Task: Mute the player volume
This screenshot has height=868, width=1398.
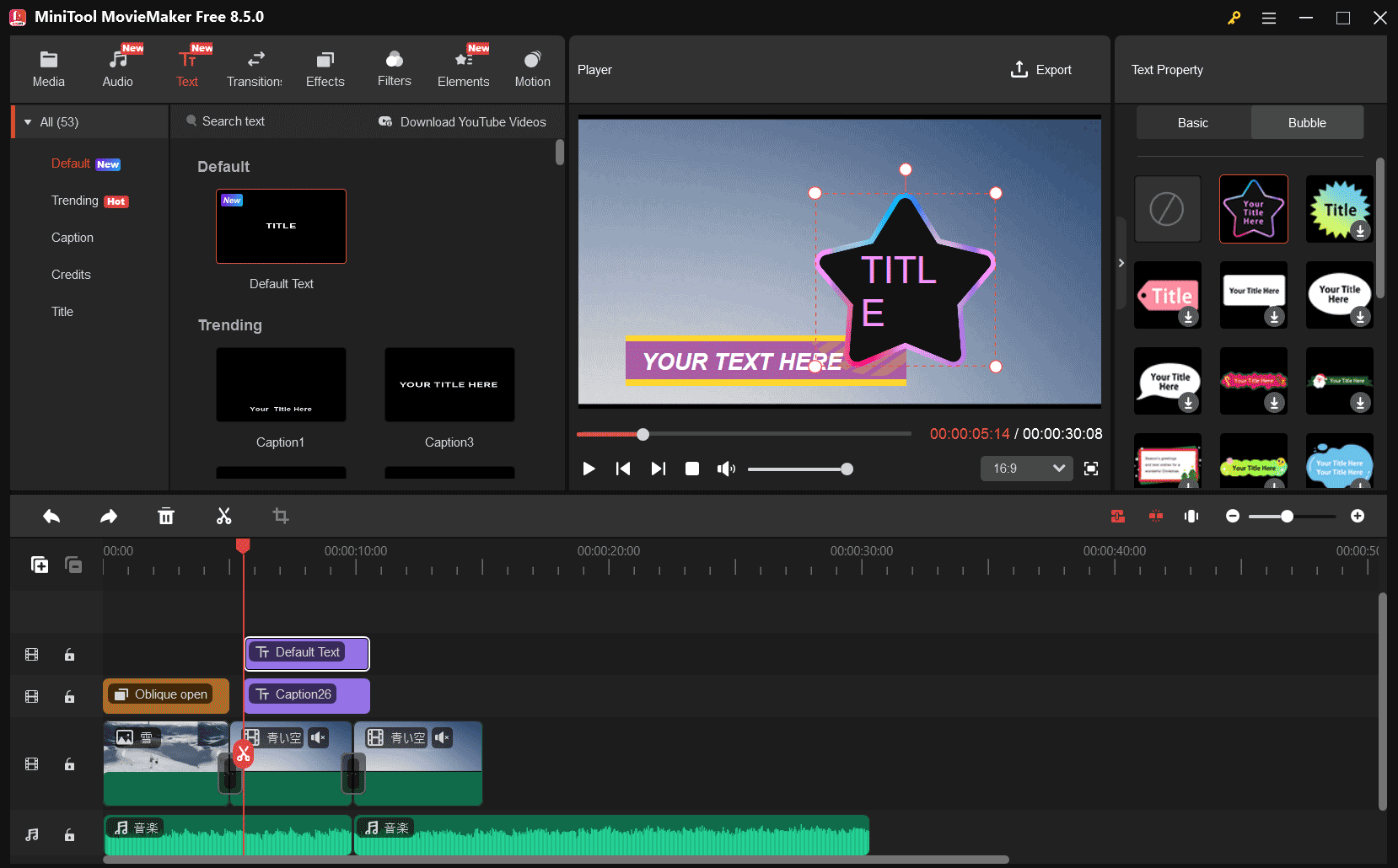Action: [x=726, y=469]
